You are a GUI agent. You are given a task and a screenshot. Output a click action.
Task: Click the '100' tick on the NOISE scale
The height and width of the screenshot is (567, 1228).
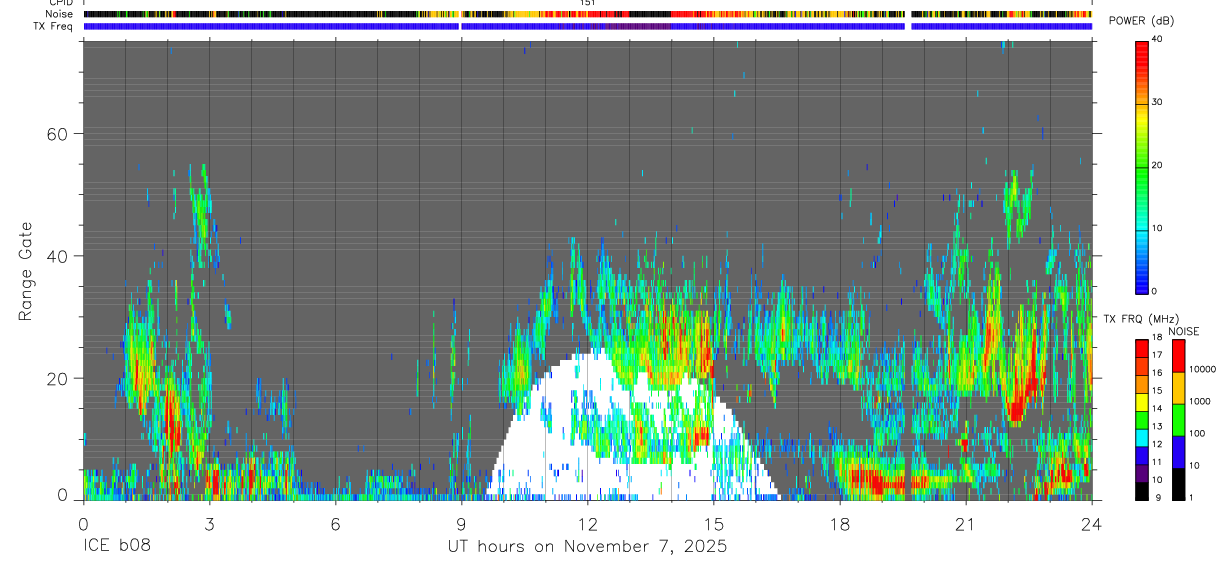(1197, 433)
